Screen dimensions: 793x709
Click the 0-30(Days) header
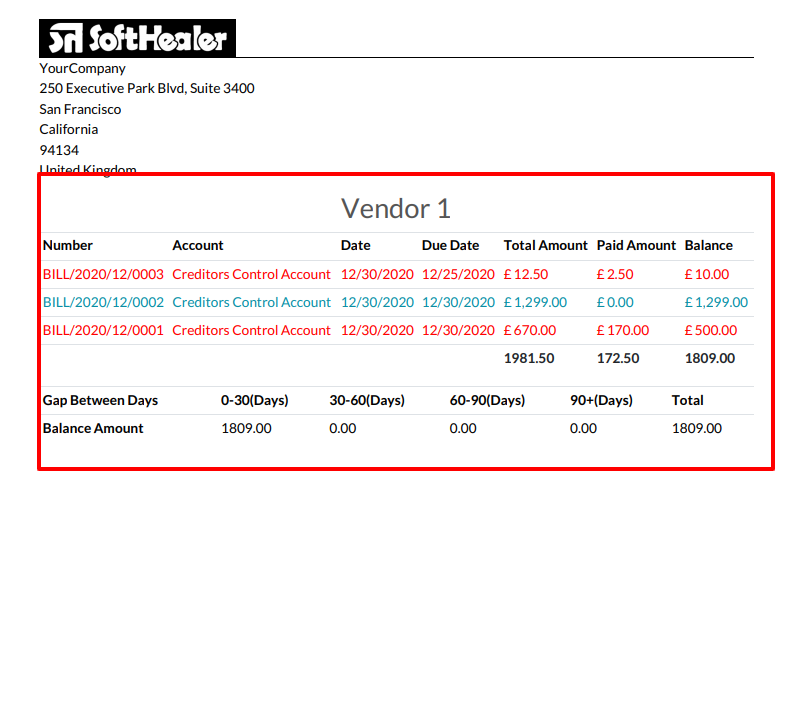coord(255,401)
